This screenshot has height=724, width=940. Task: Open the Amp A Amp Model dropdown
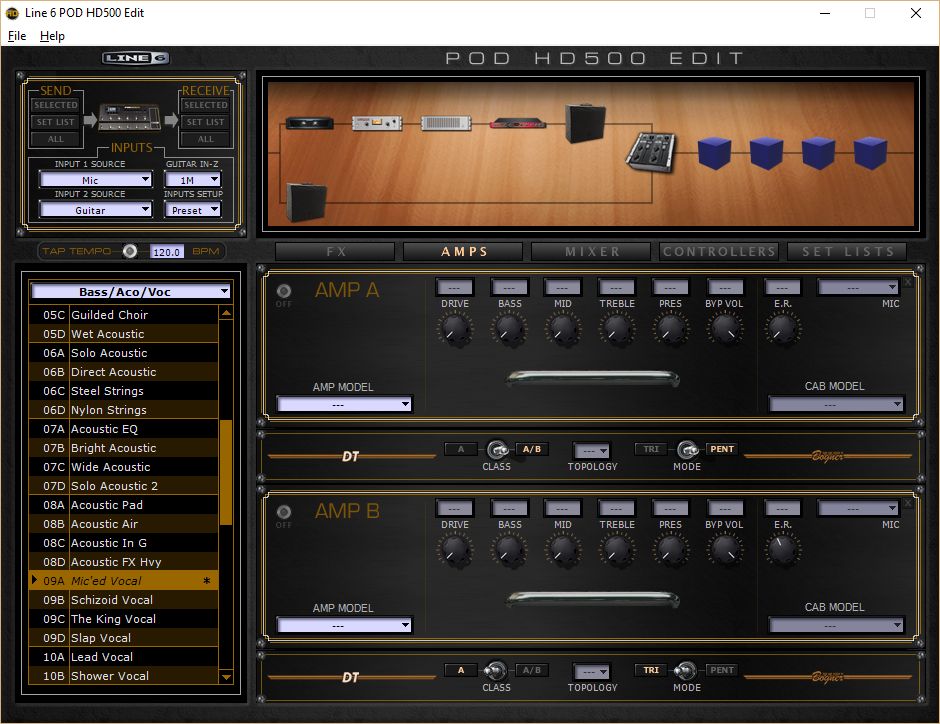click(x=344, y=405)
